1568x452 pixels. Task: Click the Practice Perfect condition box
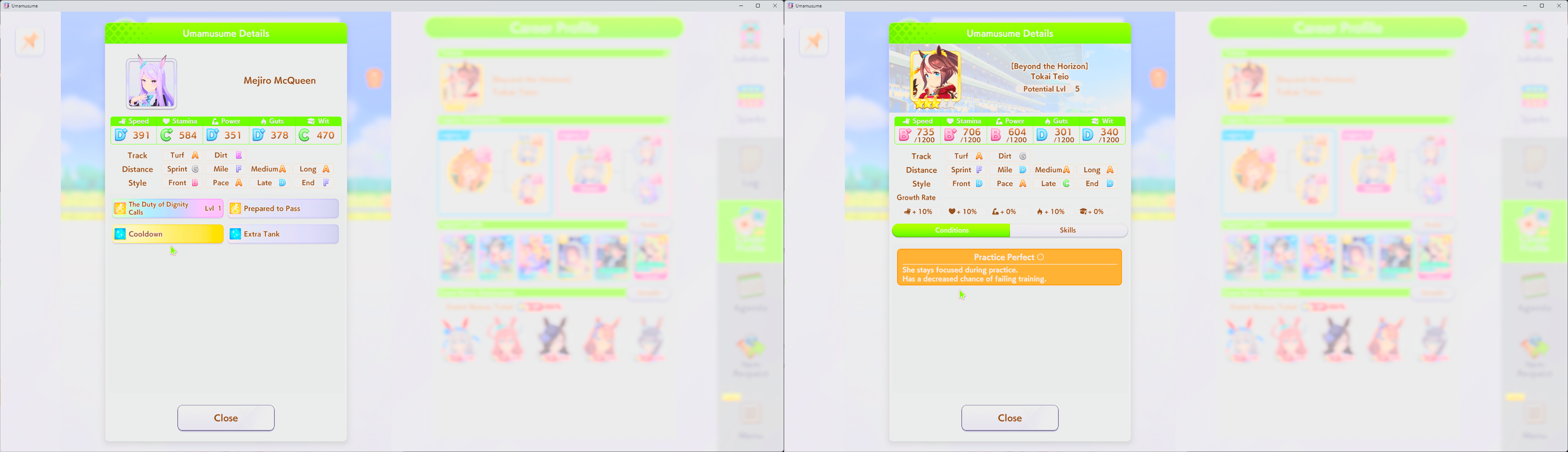1009,268
